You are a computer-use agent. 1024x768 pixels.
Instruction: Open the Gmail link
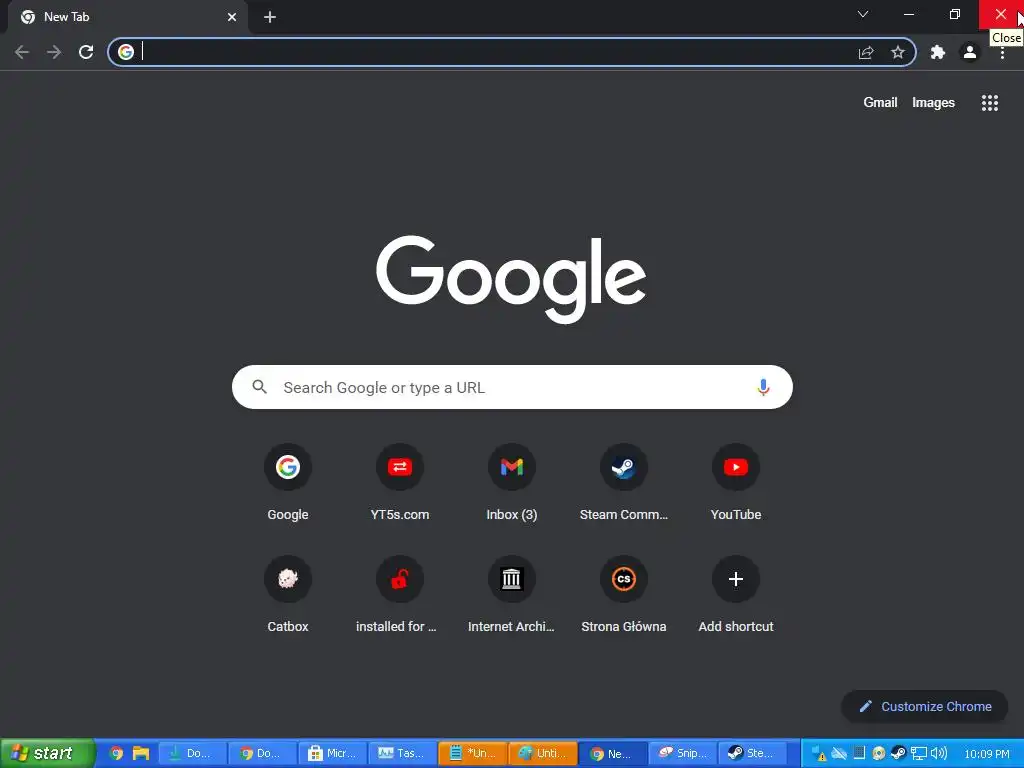pyautogui.click(x=880, y=103)
